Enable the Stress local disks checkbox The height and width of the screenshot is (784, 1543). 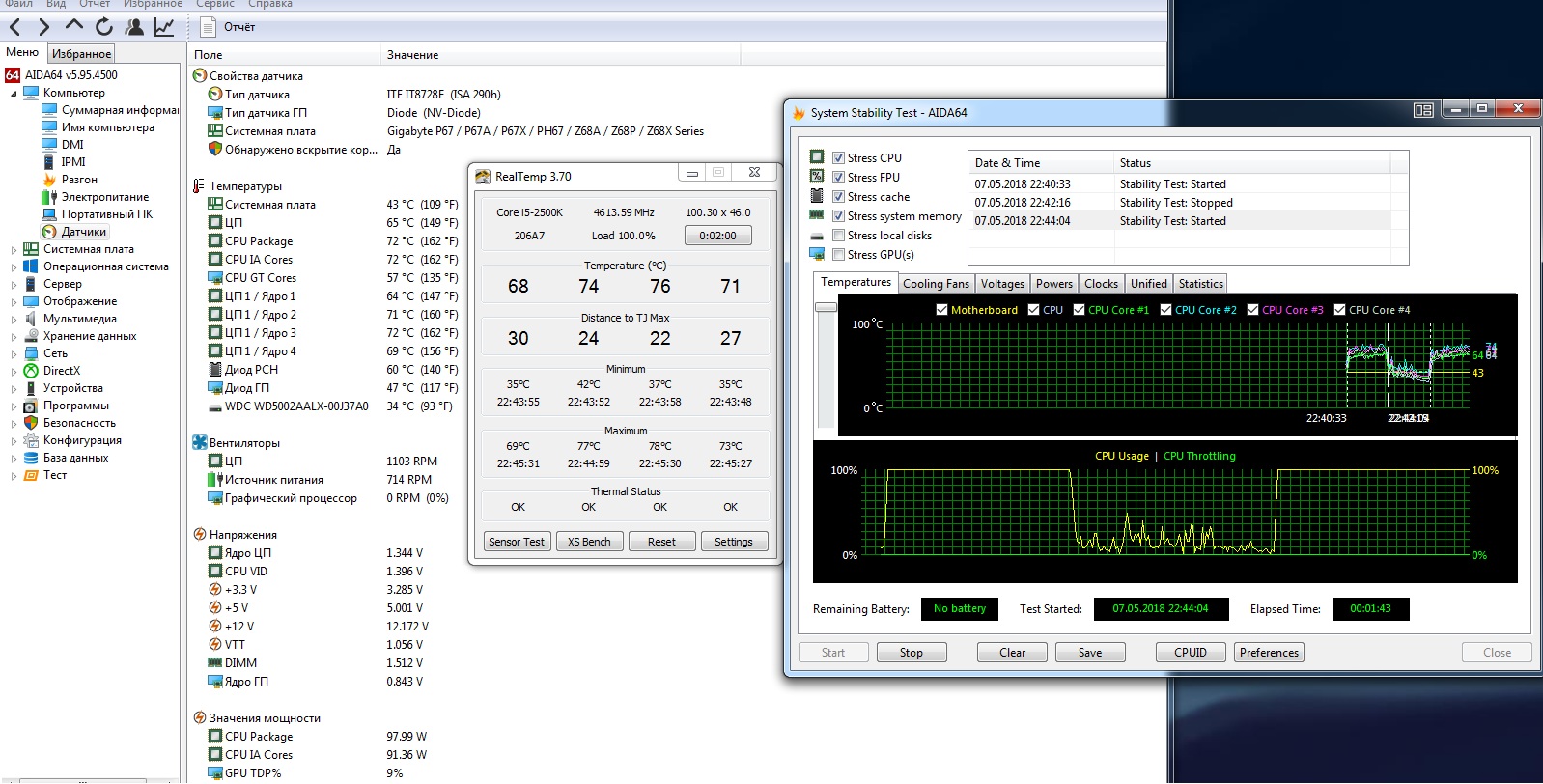tap(839, 236)
